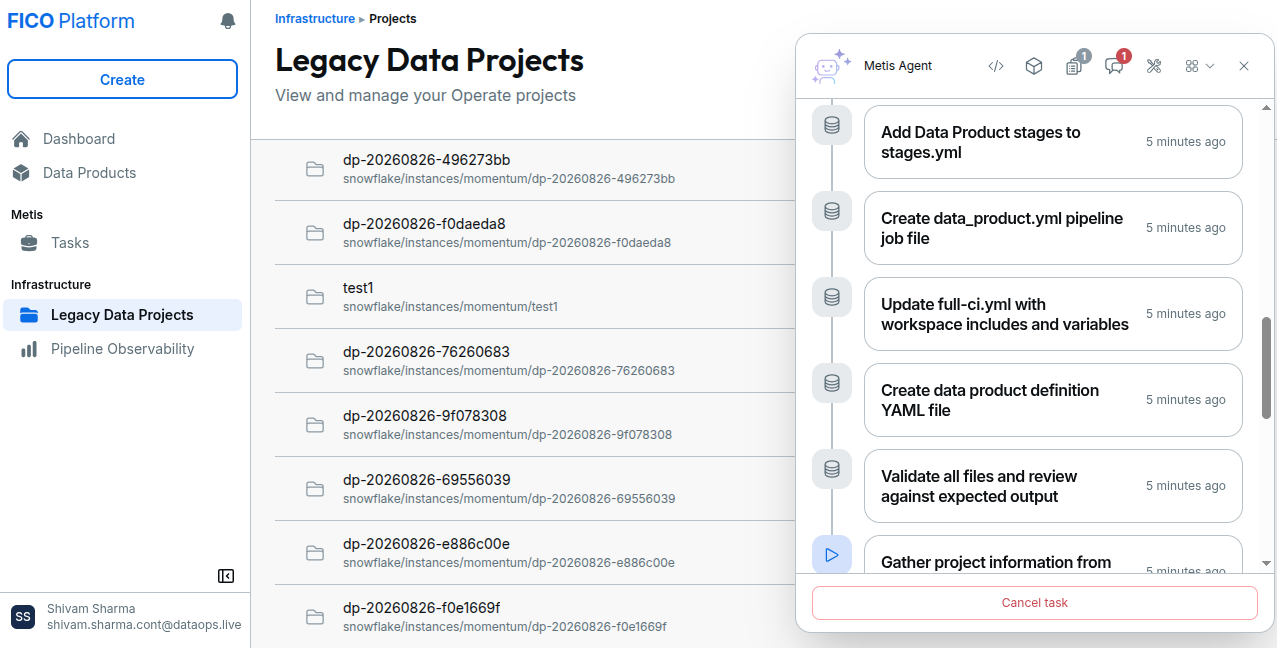Close the Metis Agent panel
This screenshot has height=648, width=1277.
click(1244, 66)
